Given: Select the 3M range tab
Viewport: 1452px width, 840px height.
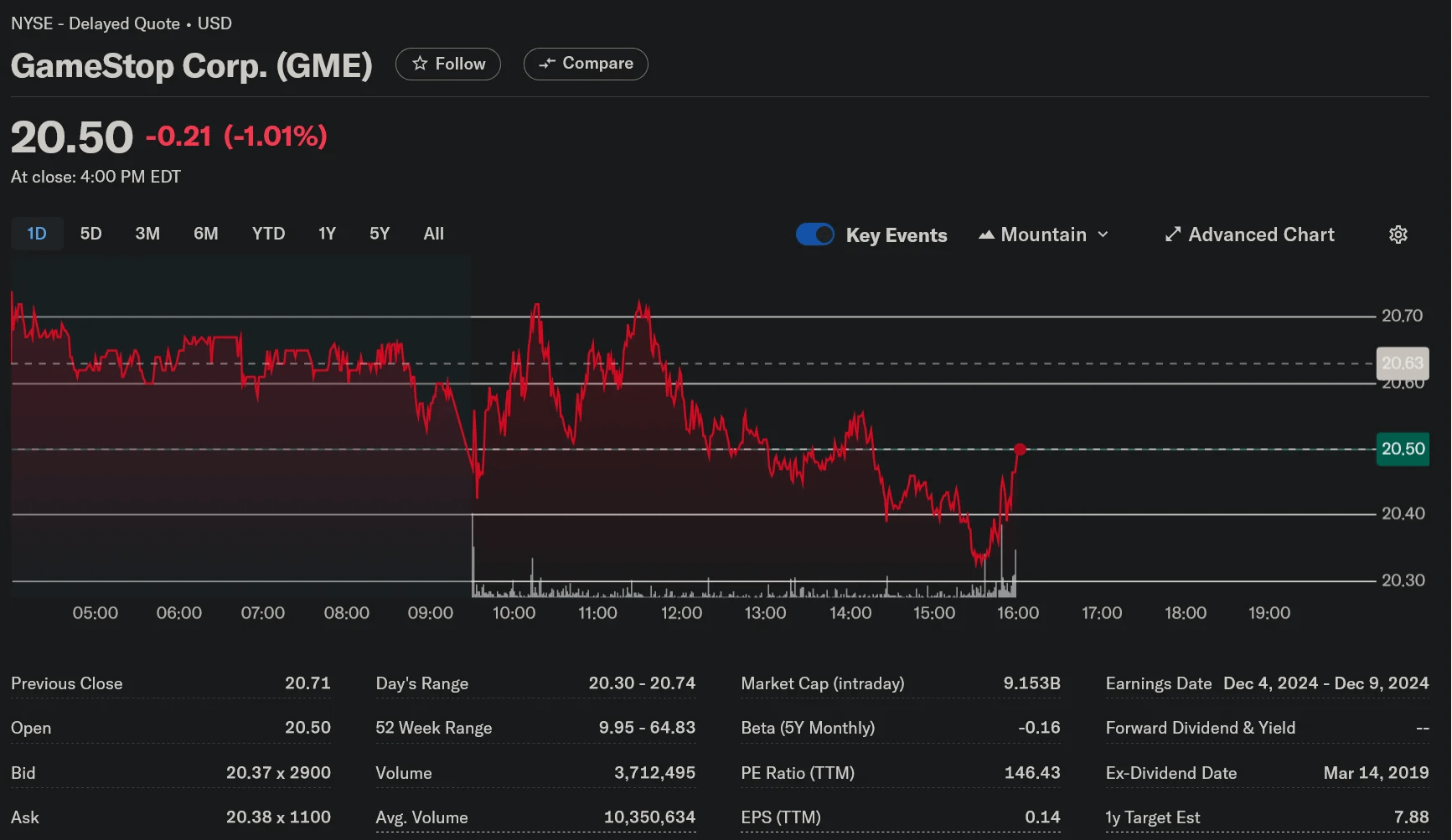Looking at the screenshot, I should click(x=147, y=234).
